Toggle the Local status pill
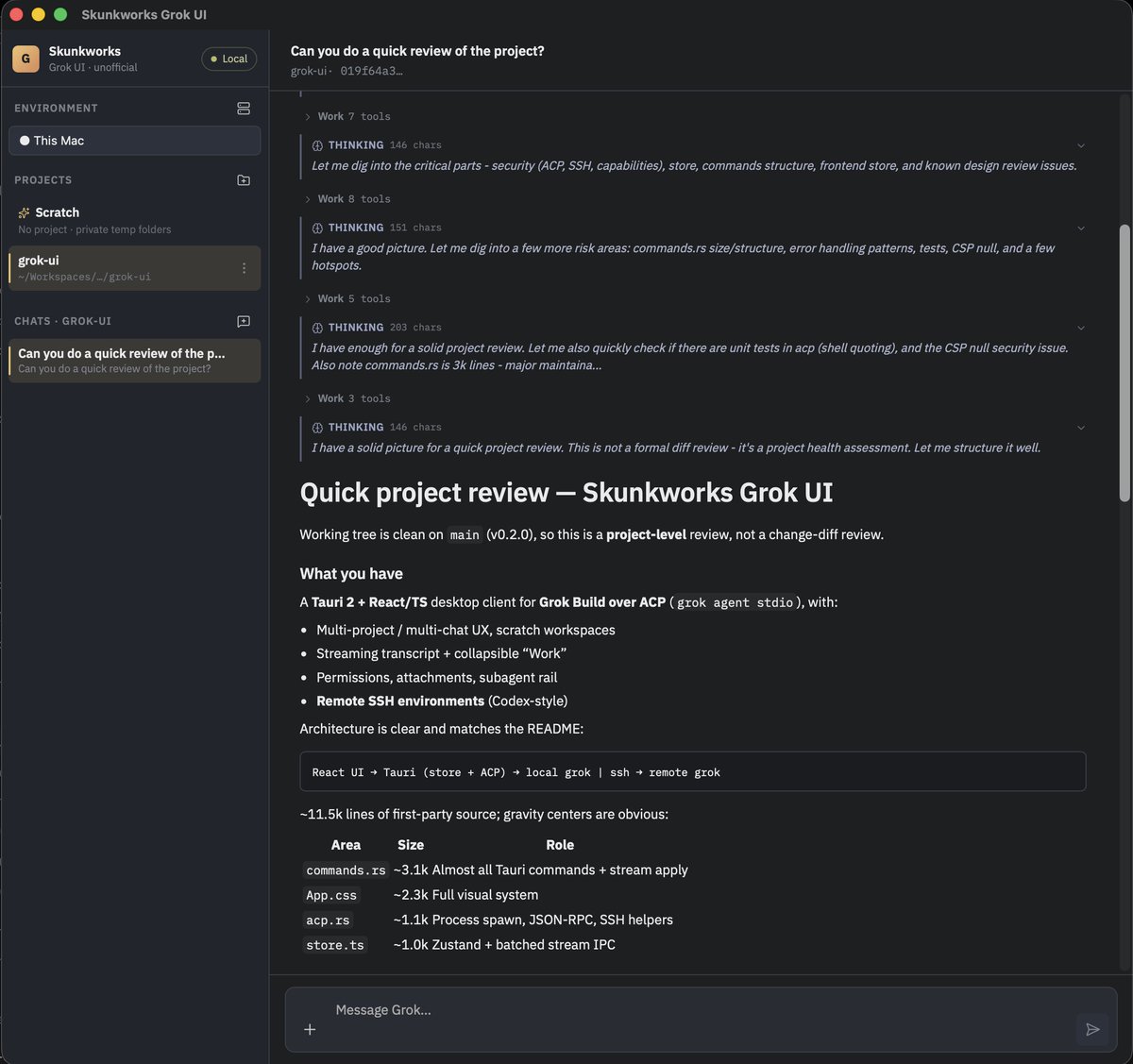 [228, 59]
